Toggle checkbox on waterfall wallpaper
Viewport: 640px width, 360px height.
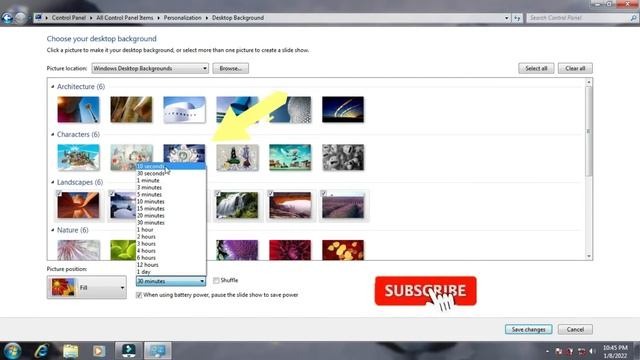218,193
